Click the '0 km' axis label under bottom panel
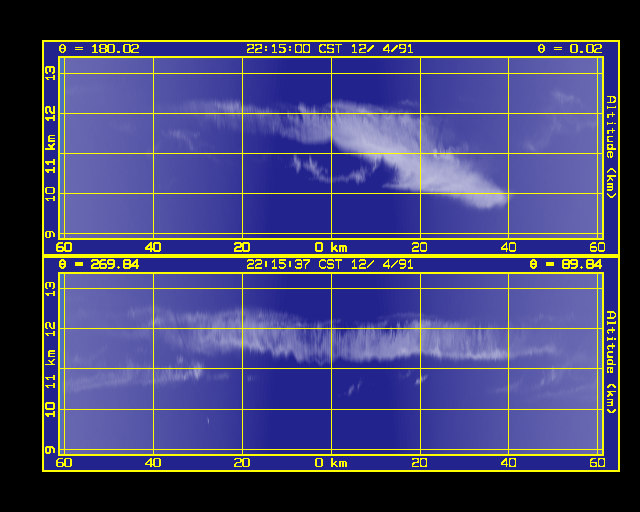This screenshot has height=512, width=640. [x=331, y=463]
